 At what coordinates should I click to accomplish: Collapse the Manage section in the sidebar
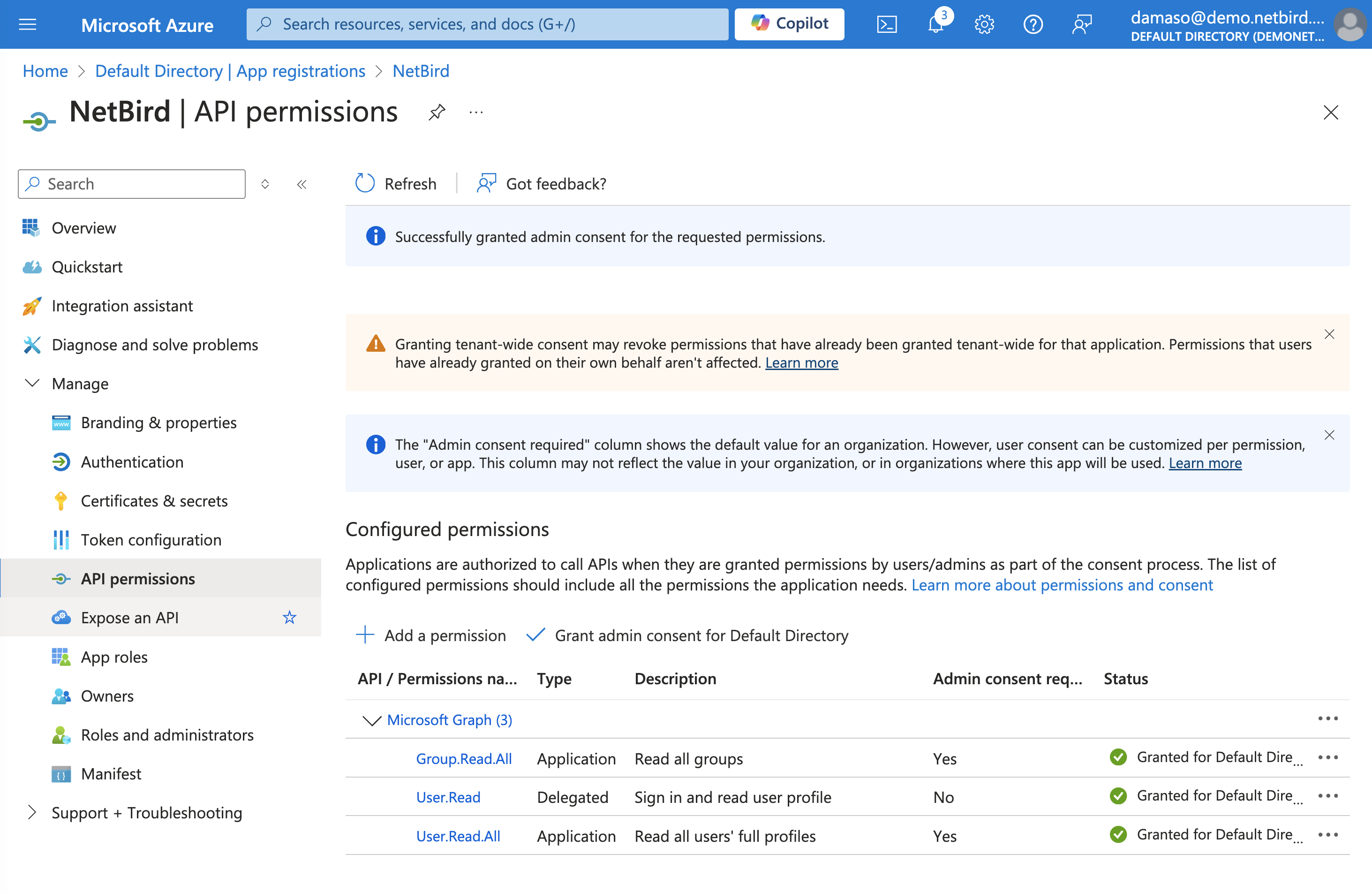[32, 383]
